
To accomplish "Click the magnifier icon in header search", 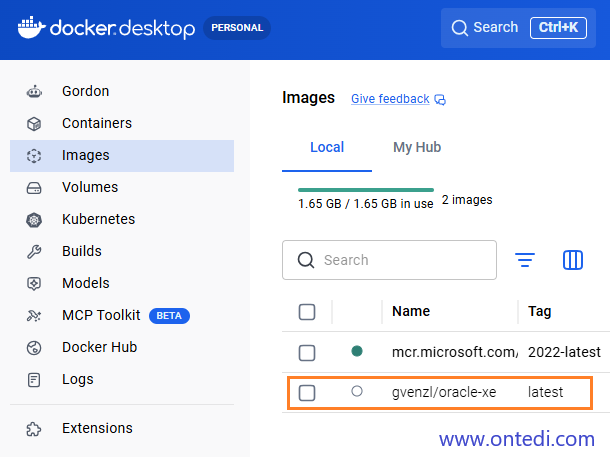I will (459, 28).
